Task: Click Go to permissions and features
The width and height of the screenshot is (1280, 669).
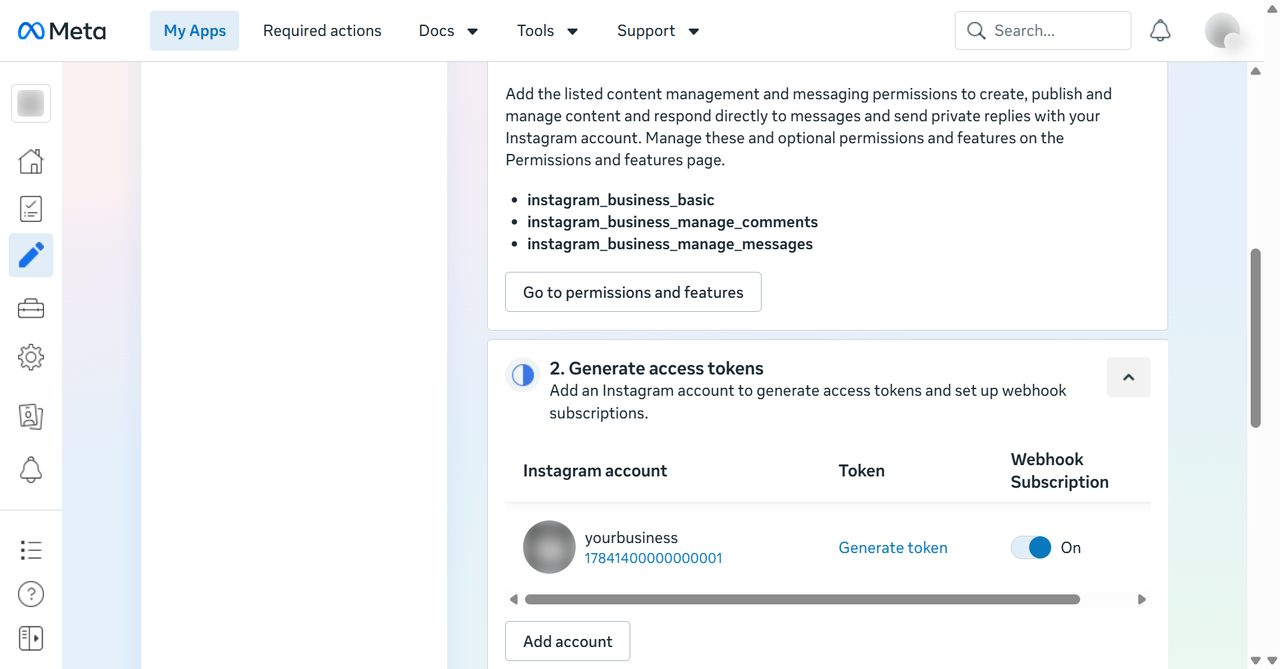Action: point(633,292)
